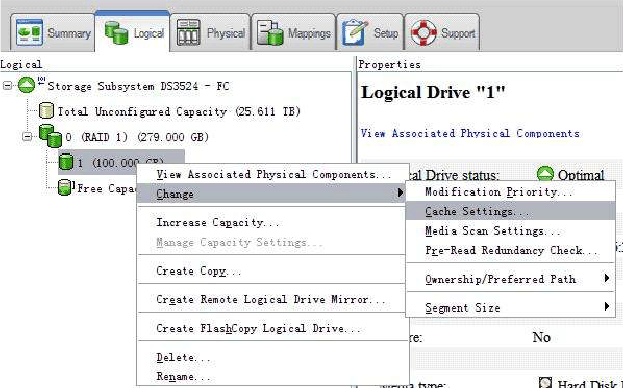Click the Setup clipboard icon
Screen dimensions: 623x388
(x=355, y=33)
